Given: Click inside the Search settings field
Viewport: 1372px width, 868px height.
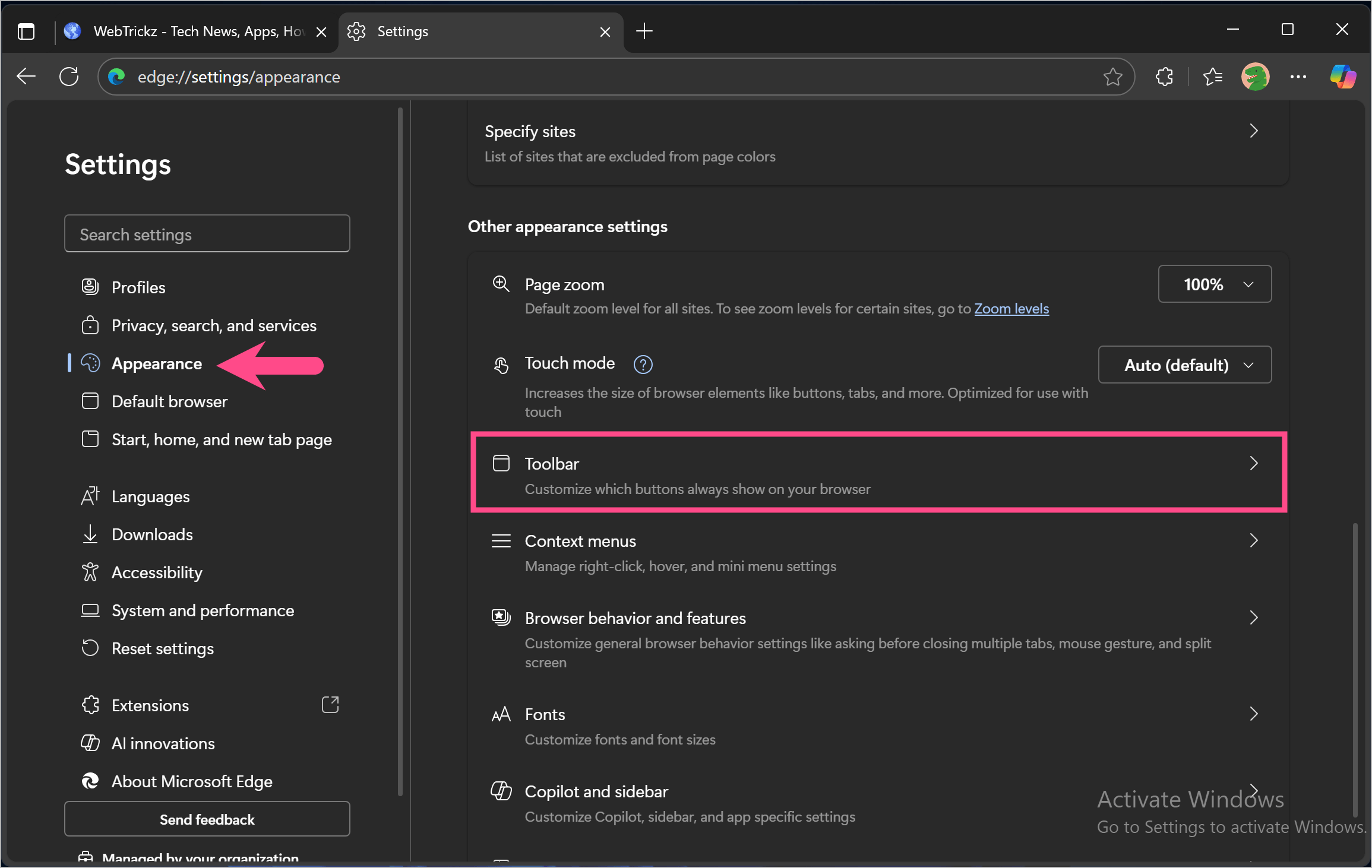Looking at the screenshot, I should click(207, 233).
